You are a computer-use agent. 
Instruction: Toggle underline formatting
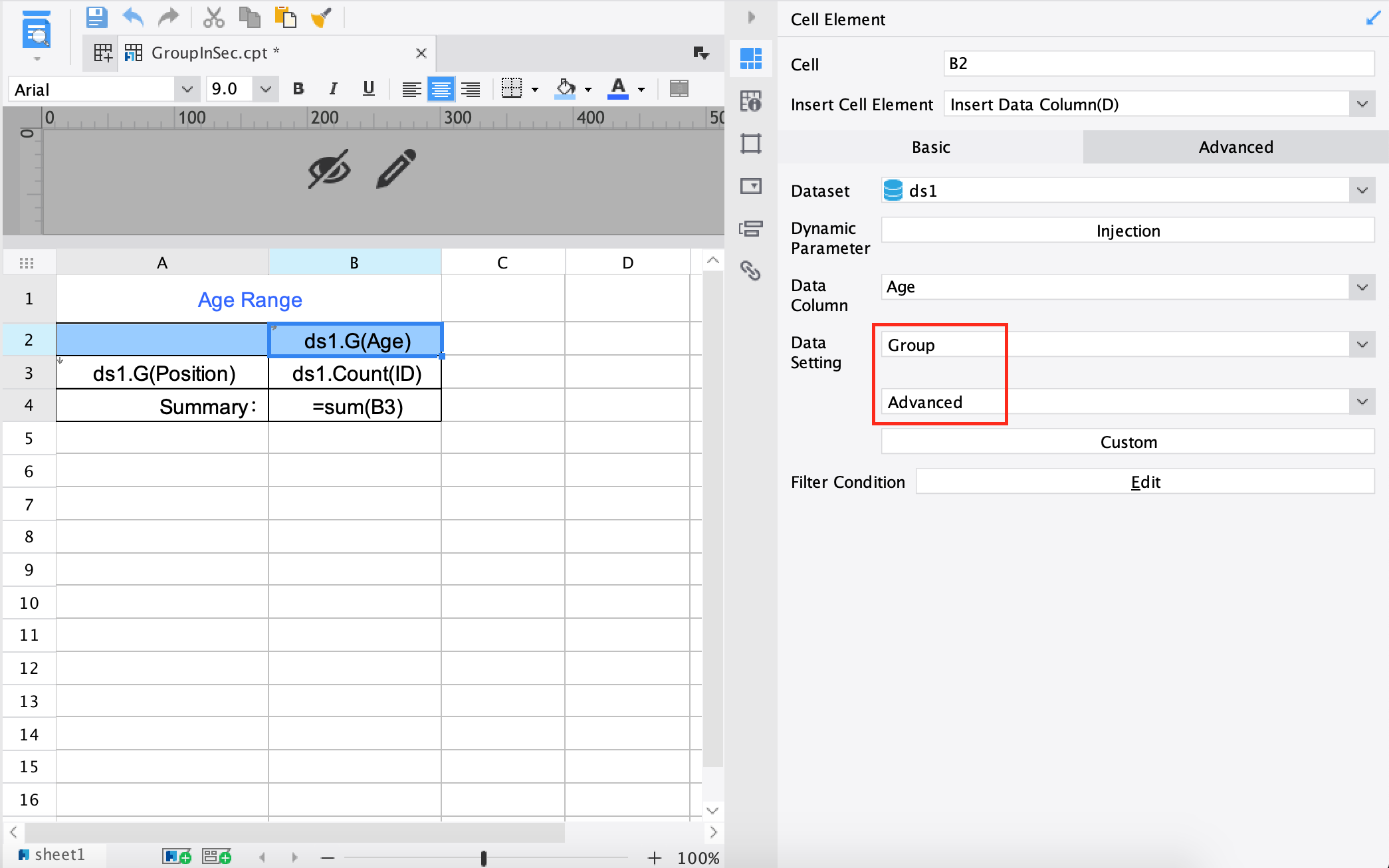[368, 88]
